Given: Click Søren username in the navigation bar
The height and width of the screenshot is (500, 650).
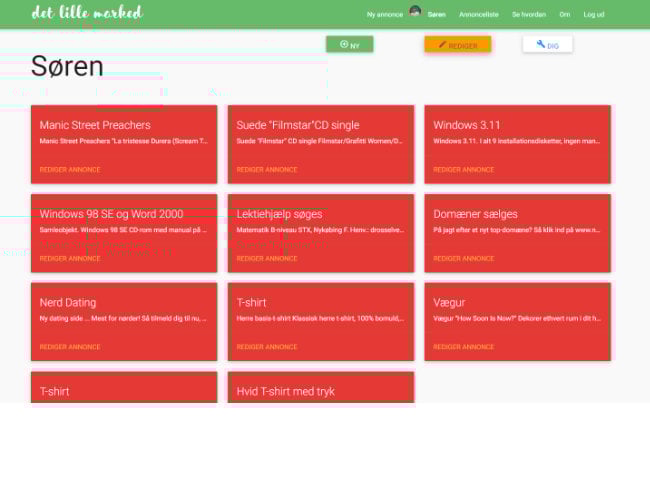Looking at the screenshot, I should click(437, 15).
